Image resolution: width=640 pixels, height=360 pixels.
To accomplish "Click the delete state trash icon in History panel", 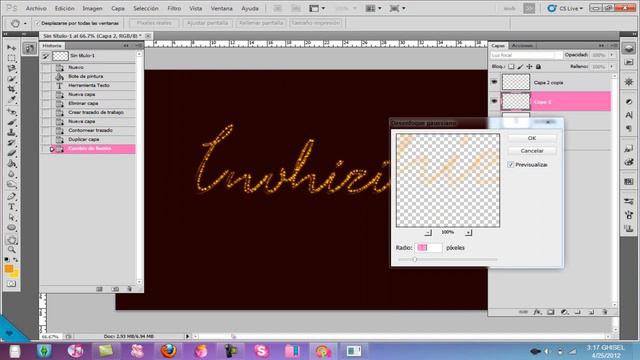I will 129,289.
